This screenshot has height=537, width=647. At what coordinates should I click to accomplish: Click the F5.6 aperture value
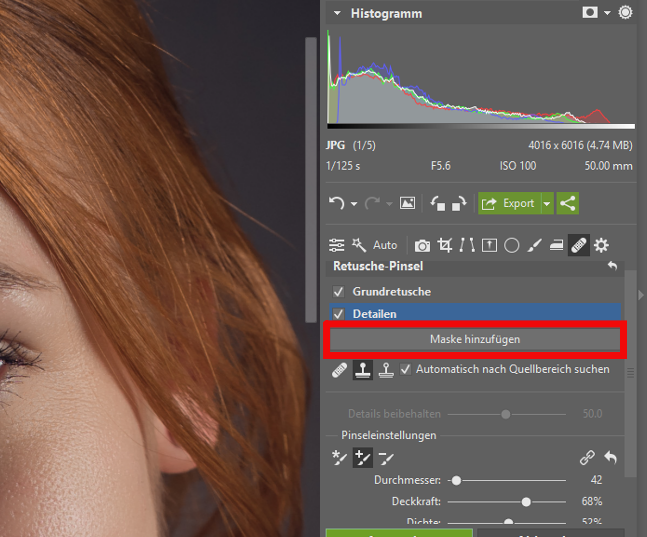tap(441, 166)
